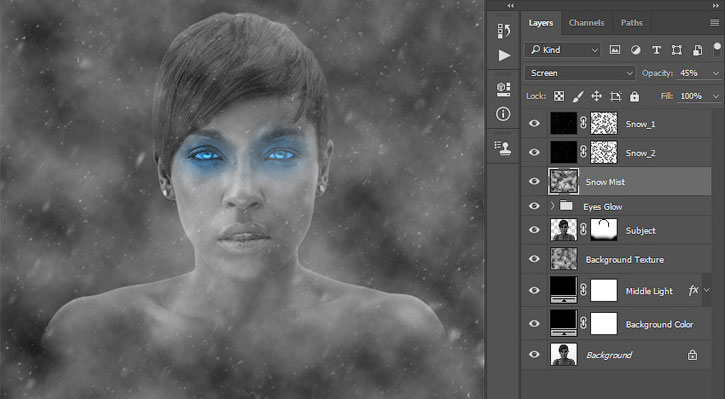Open the Kind filter dropdown
Screen dimensions: 725x399
[562, 50]
